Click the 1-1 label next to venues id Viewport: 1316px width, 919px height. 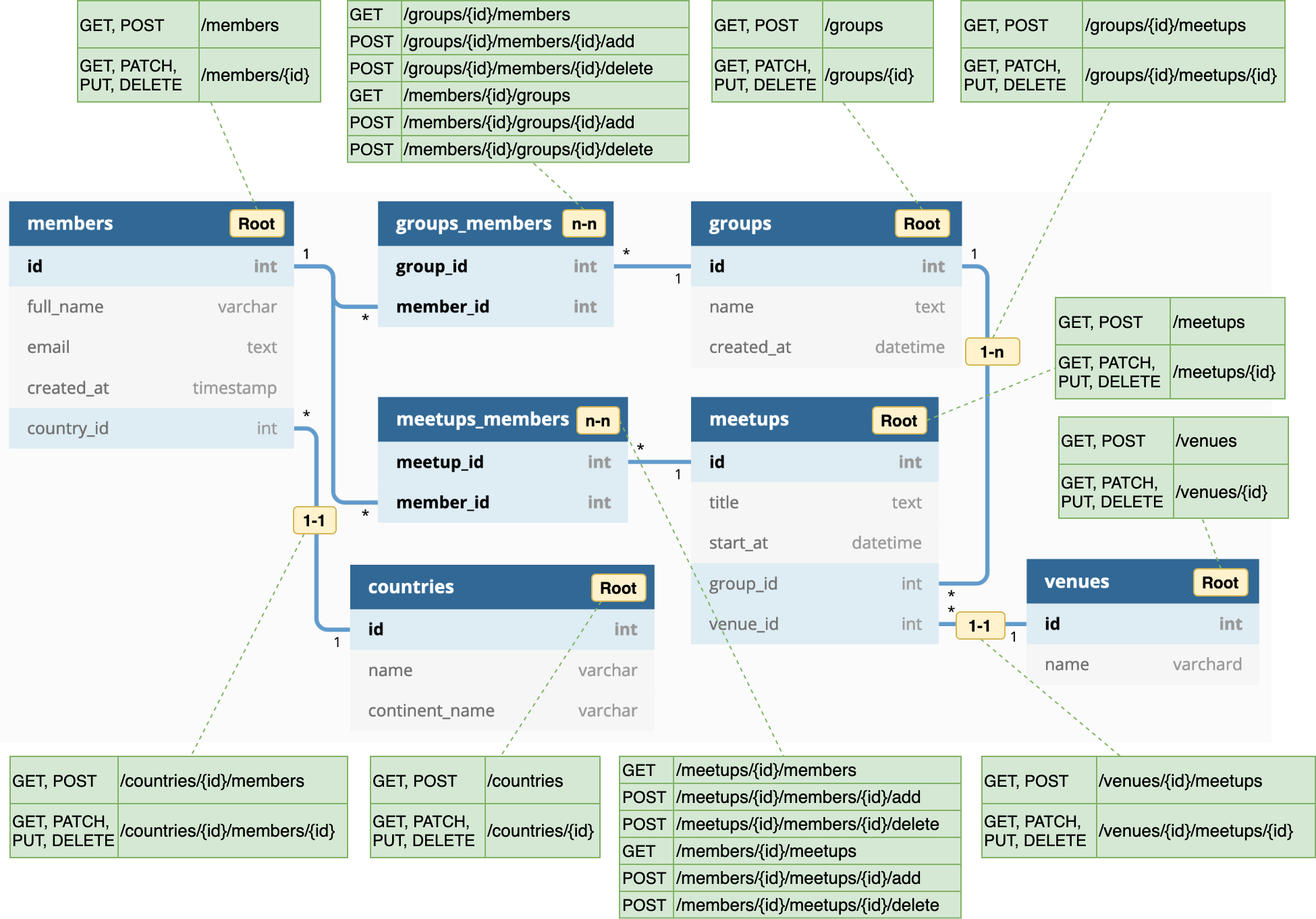pyautogui.click(x=979, y=626)
